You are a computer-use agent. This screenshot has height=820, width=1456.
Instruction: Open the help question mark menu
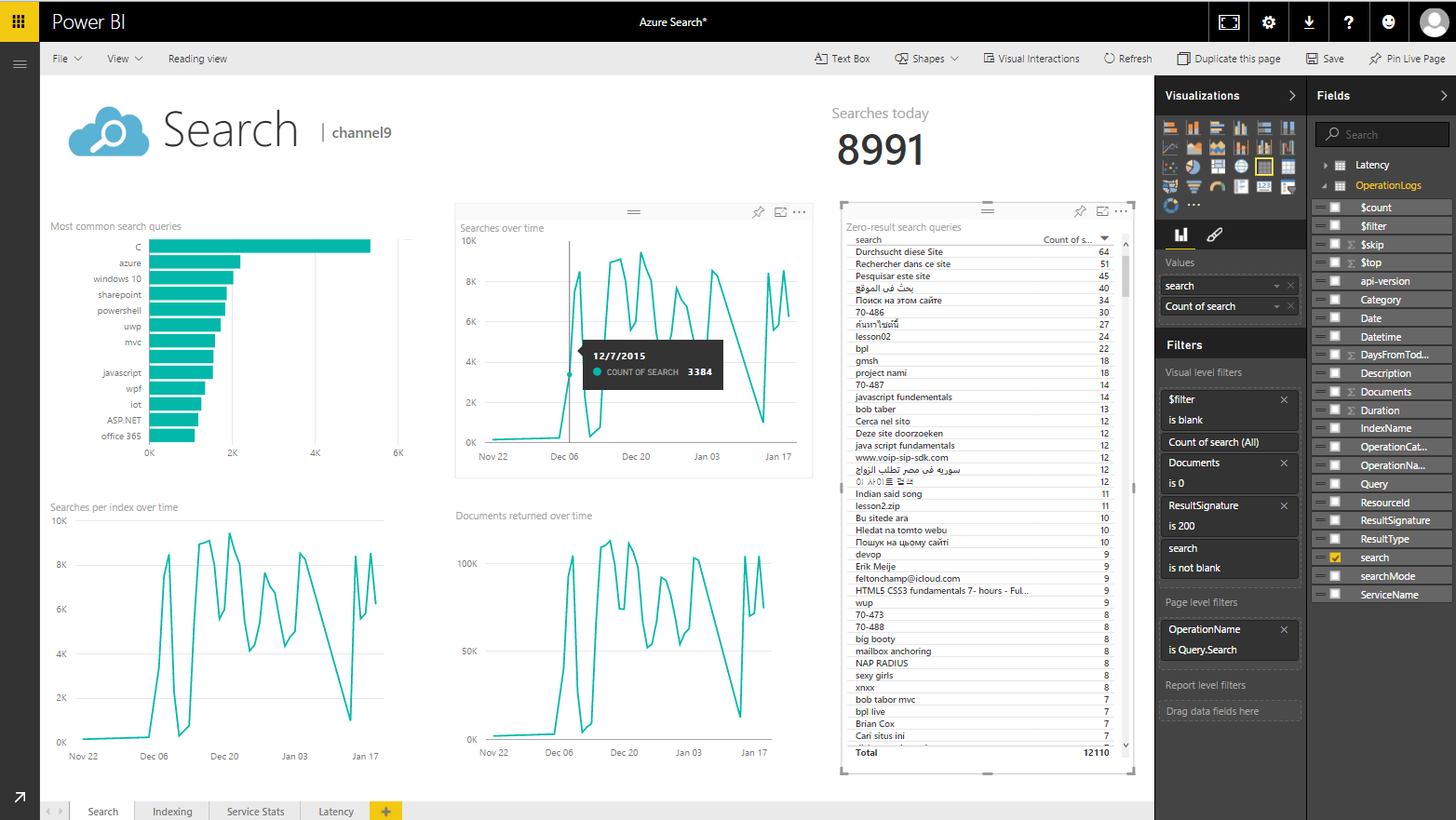1349,22
